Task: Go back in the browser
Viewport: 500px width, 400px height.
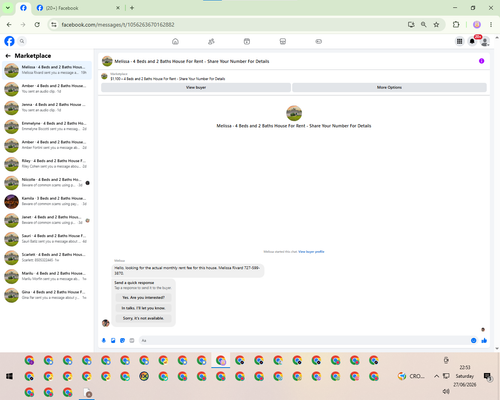Action: tap(9, 24)
